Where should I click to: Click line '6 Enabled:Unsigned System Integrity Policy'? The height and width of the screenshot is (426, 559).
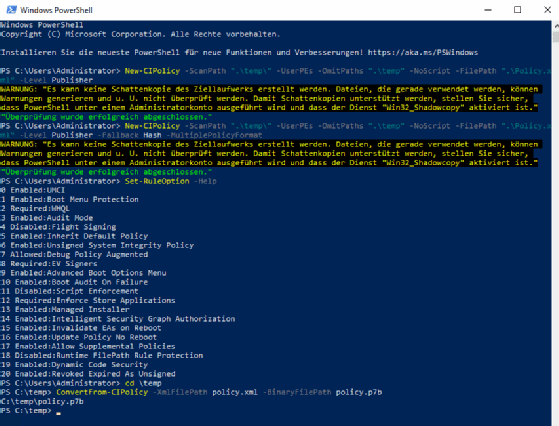coord(97,245)
